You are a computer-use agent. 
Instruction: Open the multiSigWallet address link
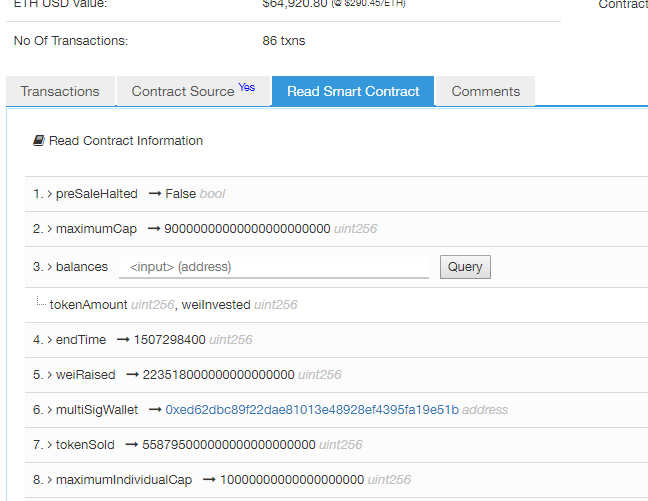[312, 410]
